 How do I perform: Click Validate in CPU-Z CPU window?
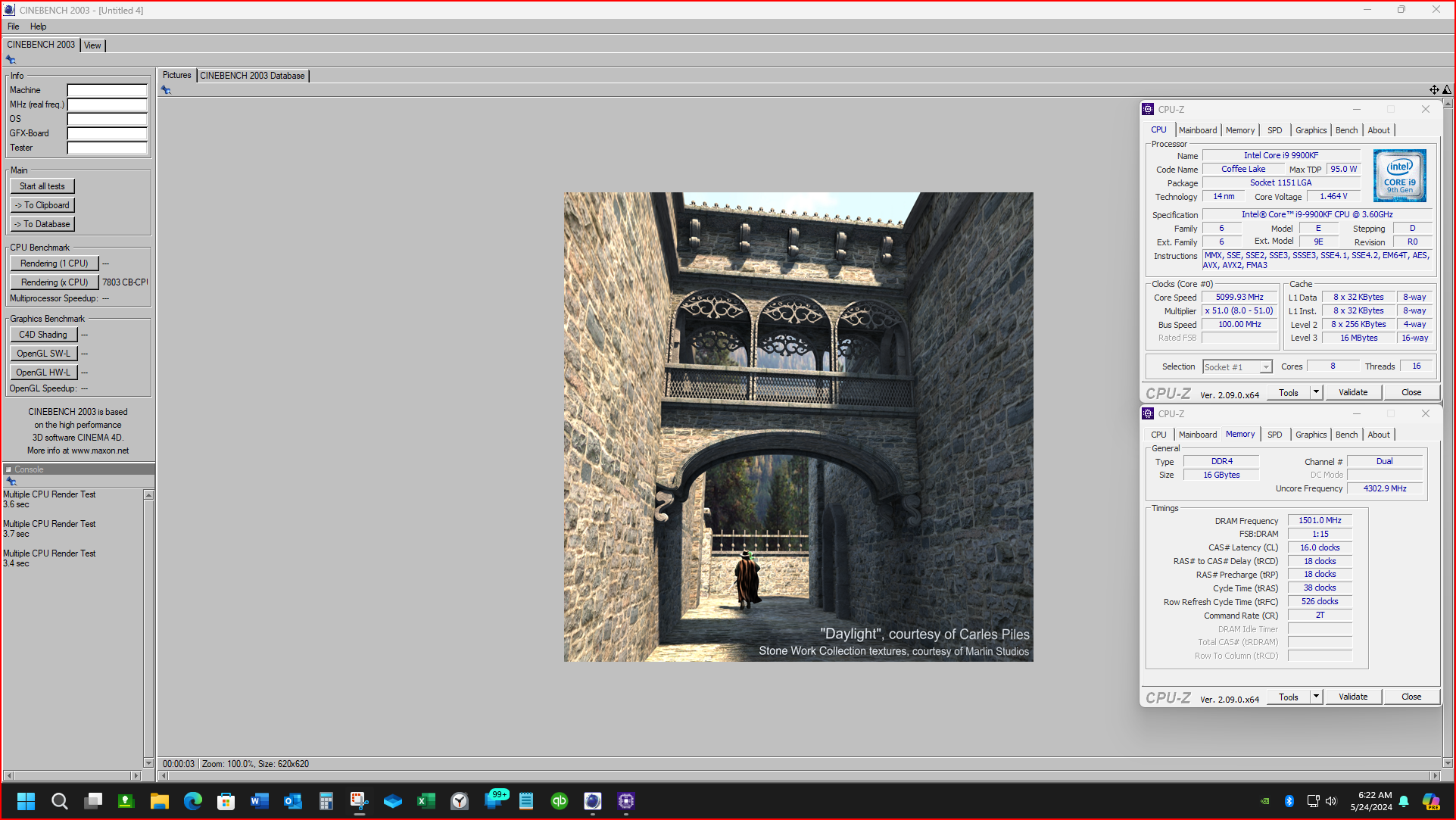(1353, 392)
